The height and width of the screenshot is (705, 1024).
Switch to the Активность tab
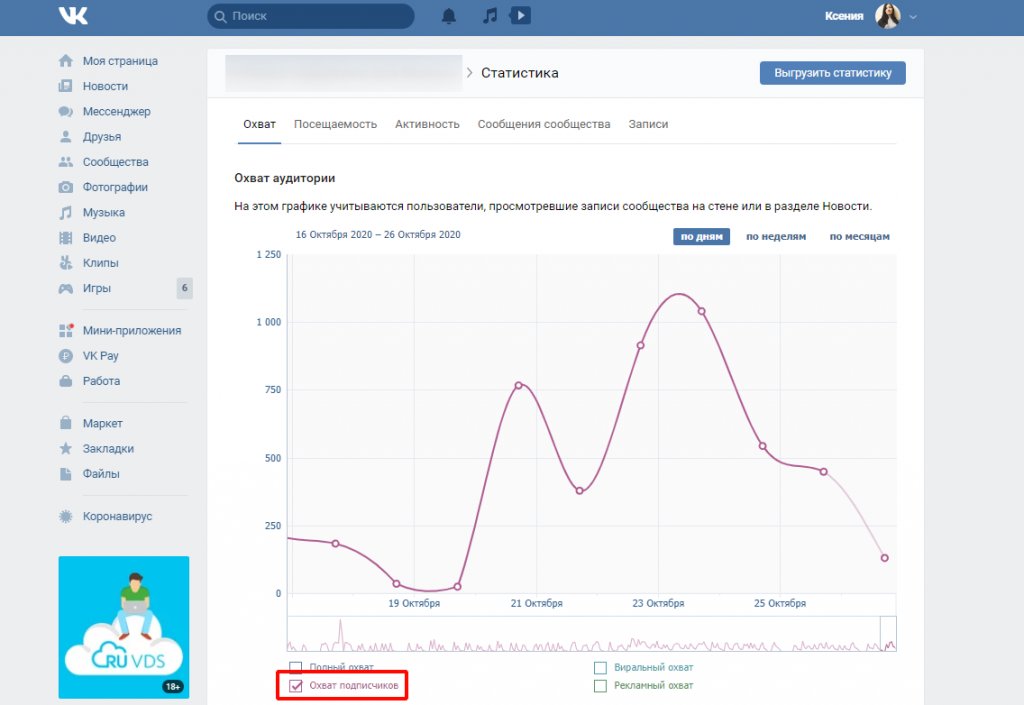click(427, 124)
